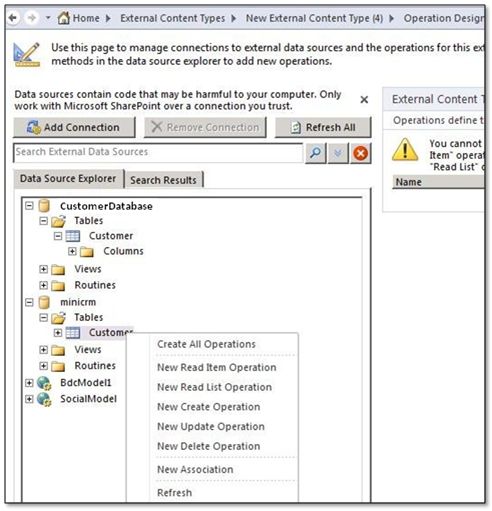Choose New Update Operation
Viewport: 492px width, 511px height.
click(211, 426)
